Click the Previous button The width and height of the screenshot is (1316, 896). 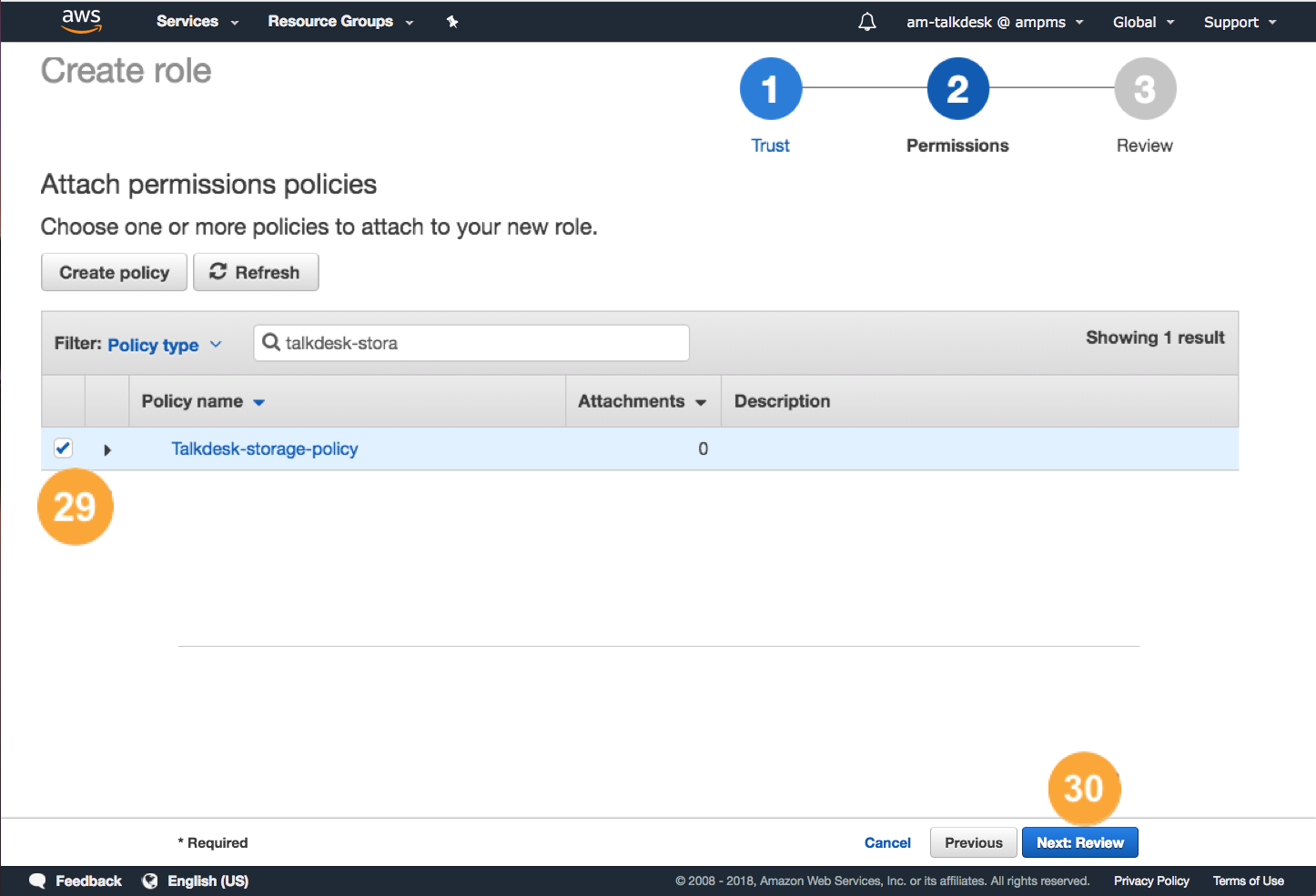pos(973,842)
